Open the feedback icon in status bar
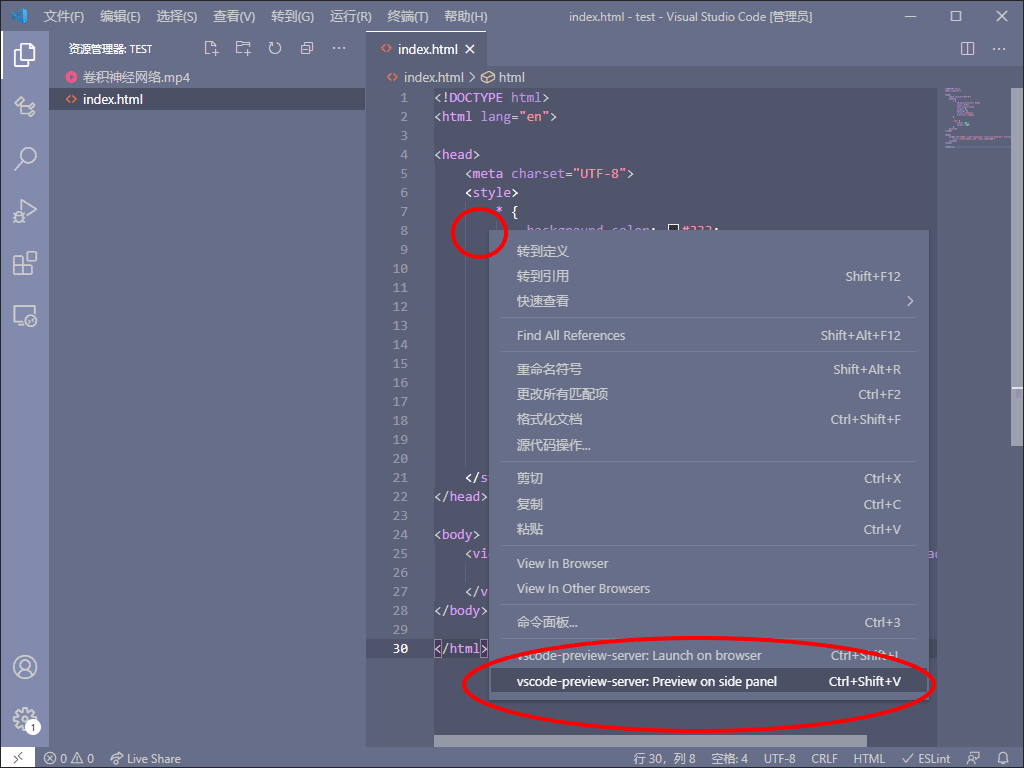The width and height of the screenshot is (1024, 768). point(973,758)
